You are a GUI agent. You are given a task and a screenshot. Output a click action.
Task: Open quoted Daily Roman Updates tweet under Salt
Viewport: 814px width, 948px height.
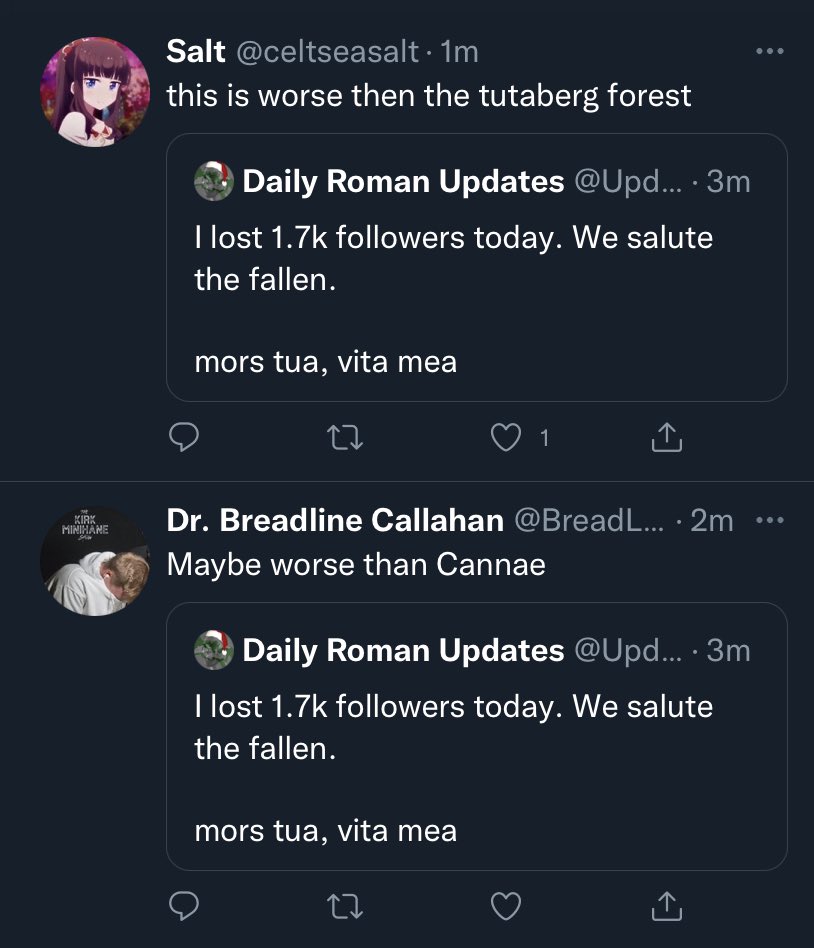pos(477,267)
